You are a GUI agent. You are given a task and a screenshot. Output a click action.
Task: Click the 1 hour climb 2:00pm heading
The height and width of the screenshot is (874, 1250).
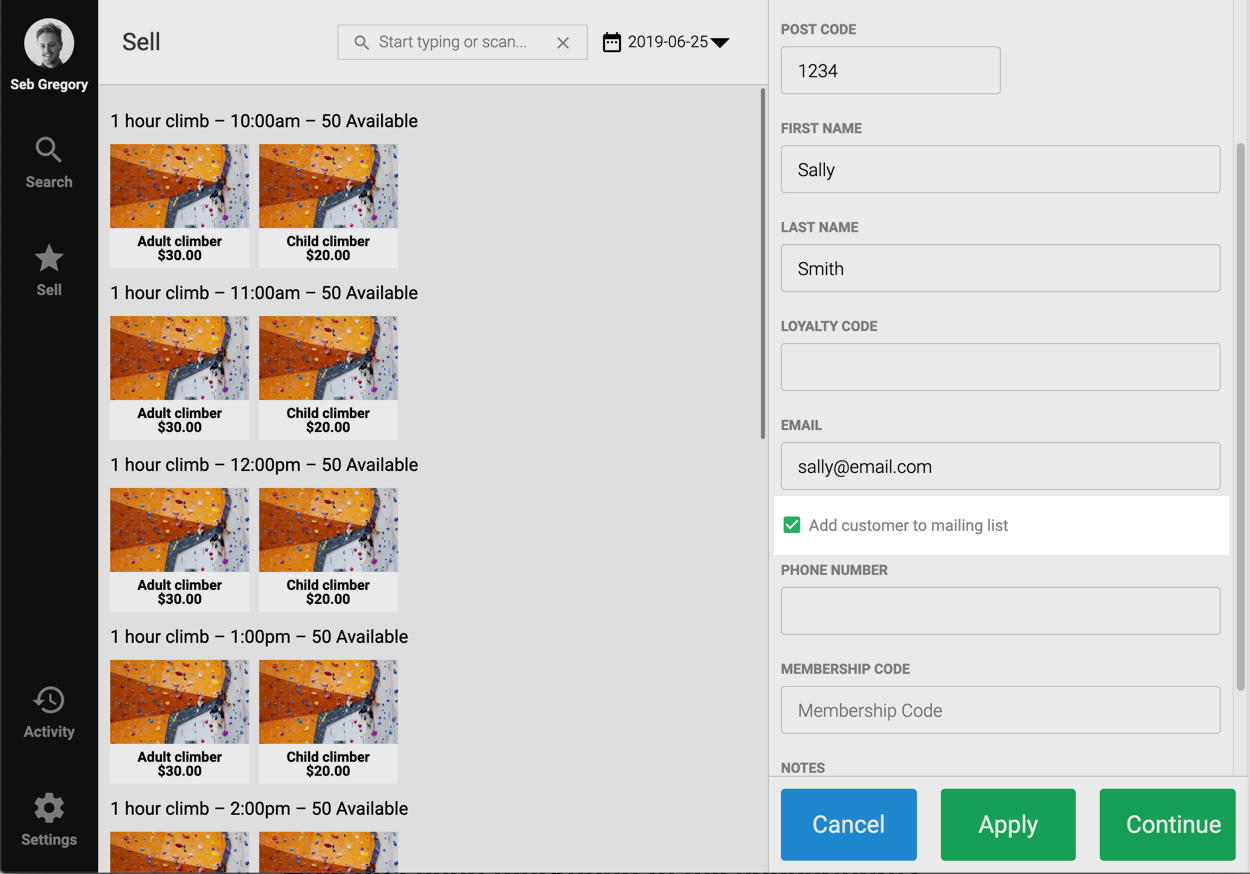(259, 809)
